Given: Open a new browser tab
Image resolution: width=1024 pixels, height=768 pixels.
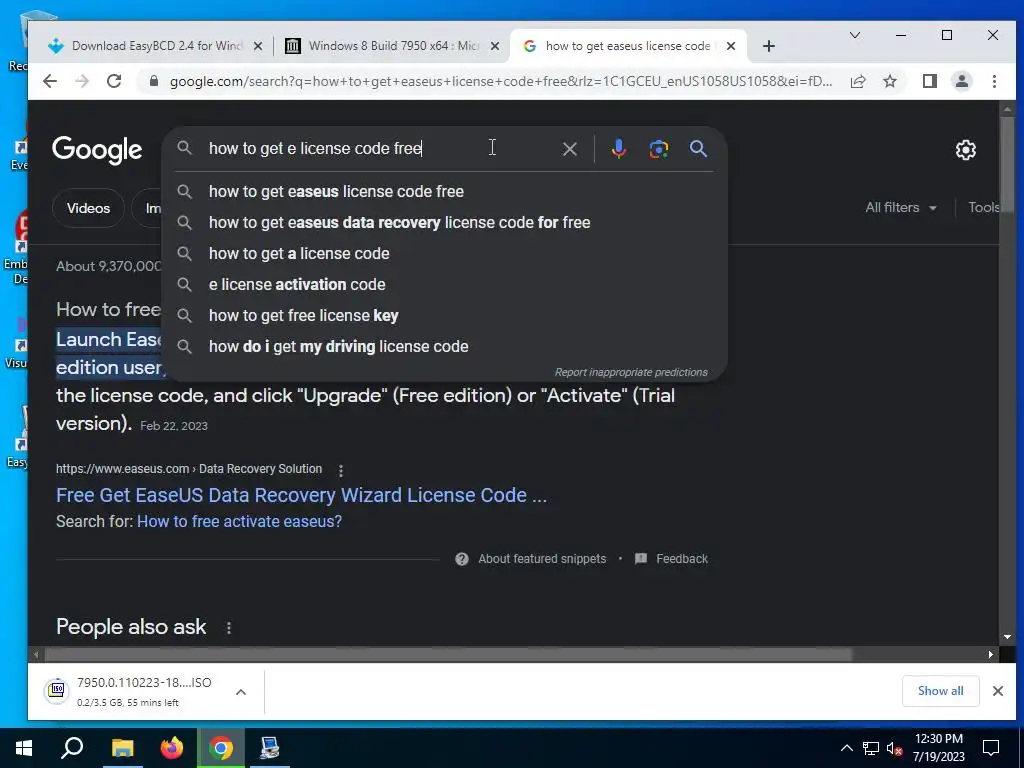Looking at the screenshot, I should click(769, 46).
